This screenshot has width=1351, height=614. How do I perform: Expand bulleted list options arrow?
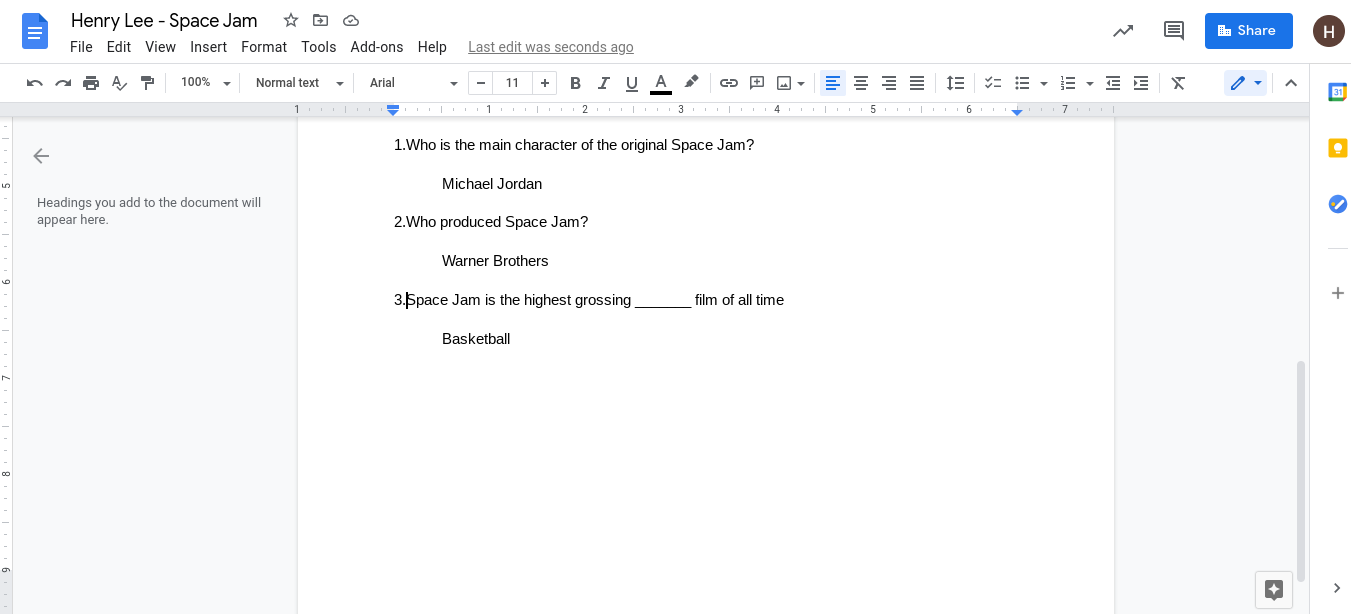point(1044,83)
